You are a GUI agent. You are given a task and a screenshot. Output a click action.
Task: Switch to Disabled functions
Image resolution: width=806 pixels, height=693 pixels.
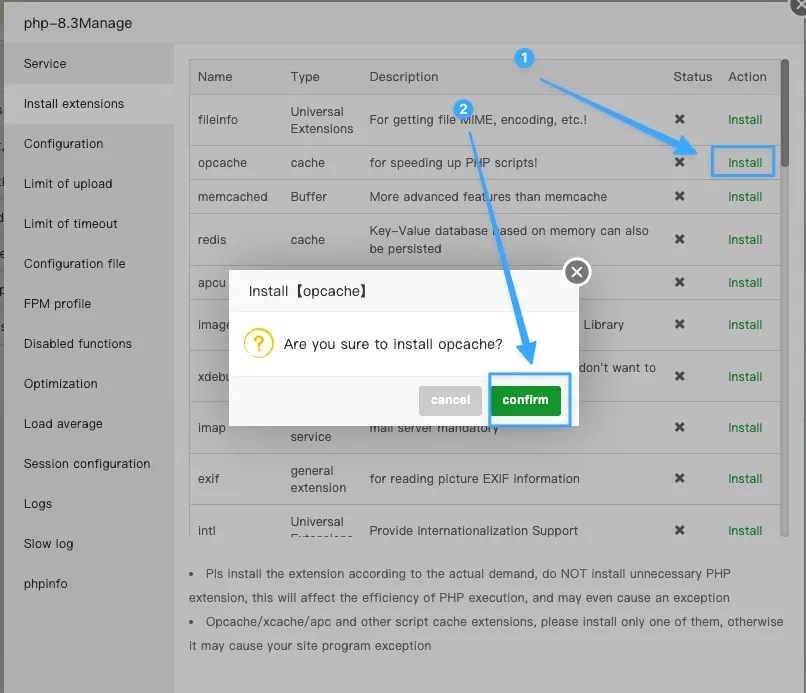click(78, 344)
